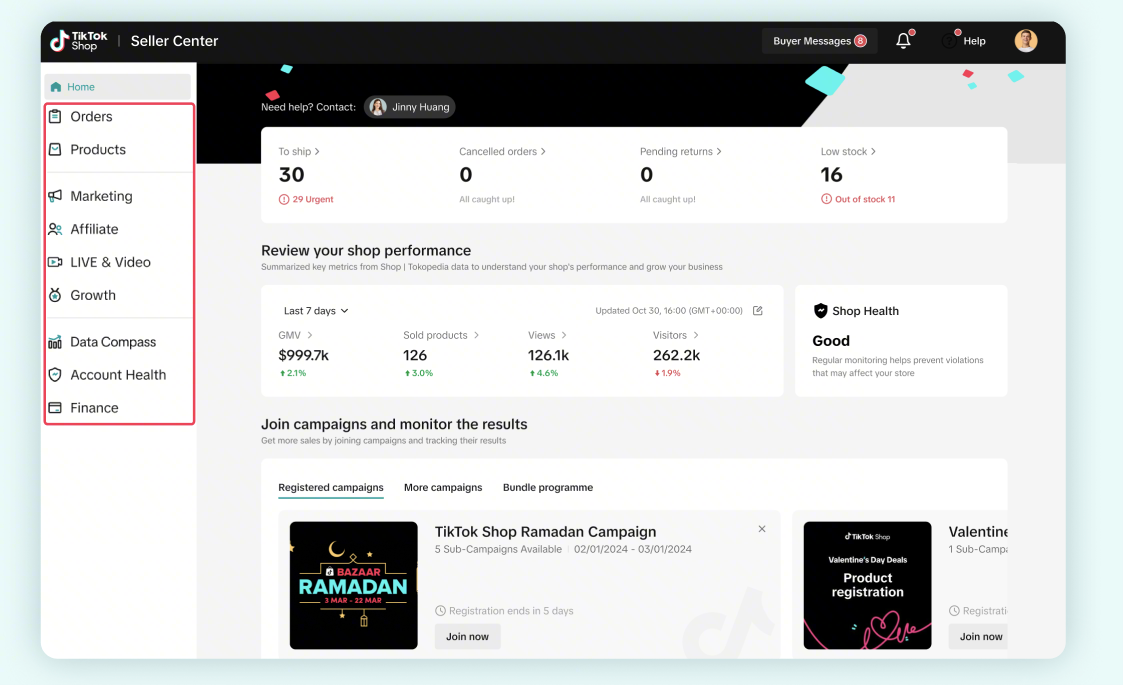Click the Help question mark icon
The width and height of the screenshot is (1123, 685).
(x=949, y=41)
